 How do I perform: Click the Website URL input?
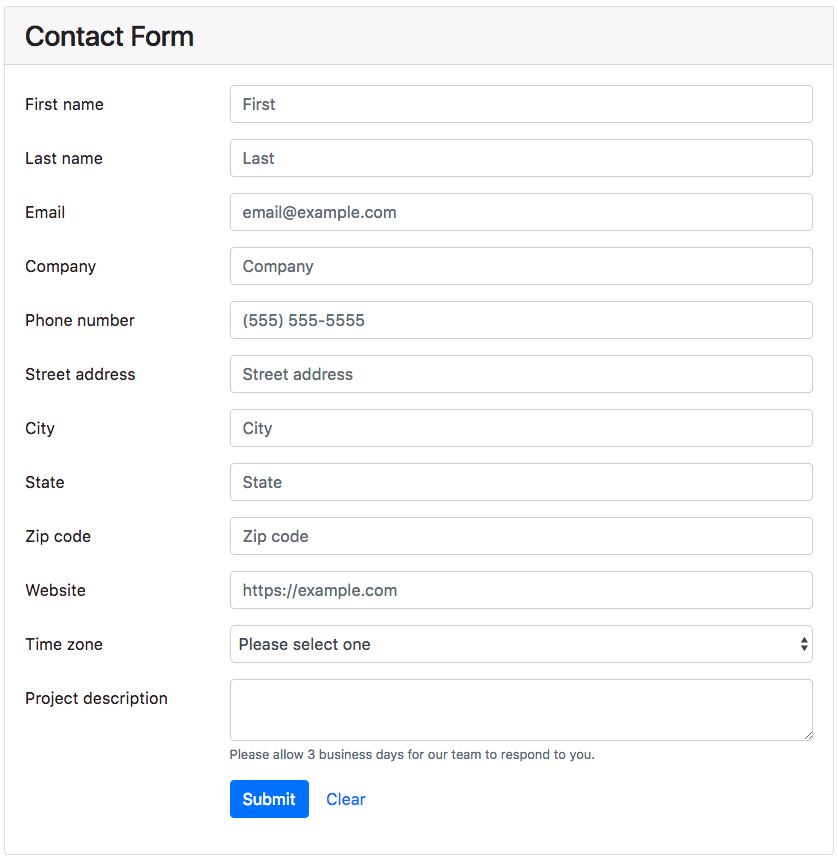tap(521, 590)
